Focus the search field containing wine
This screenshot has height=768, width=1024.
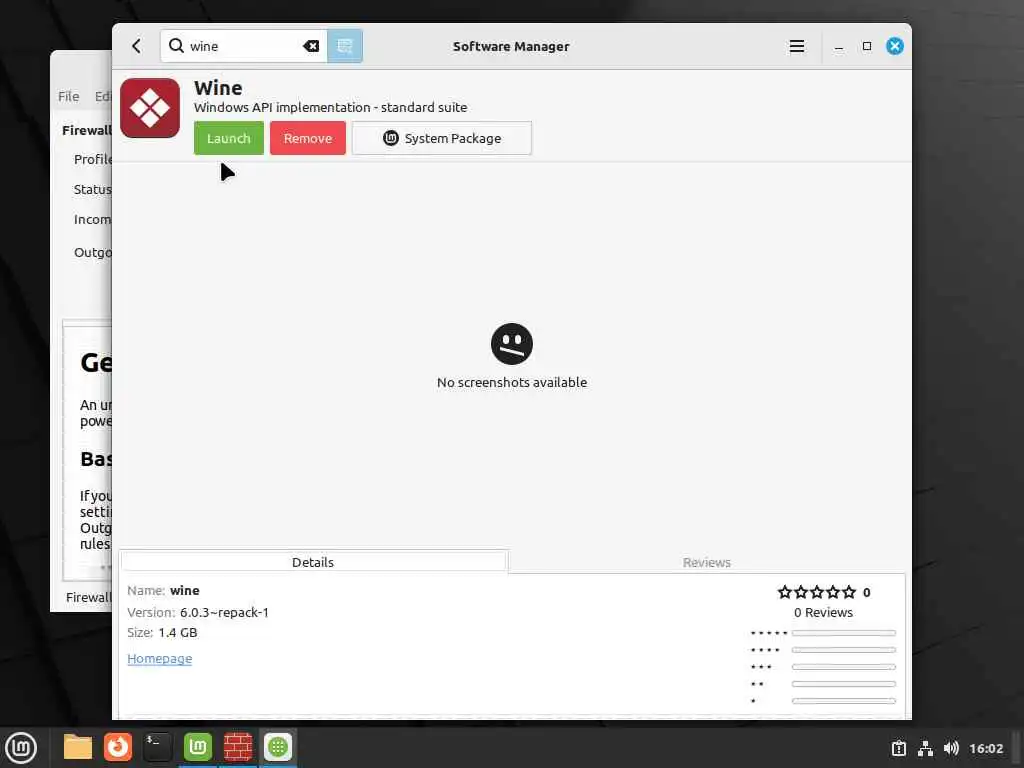[244, 46]
